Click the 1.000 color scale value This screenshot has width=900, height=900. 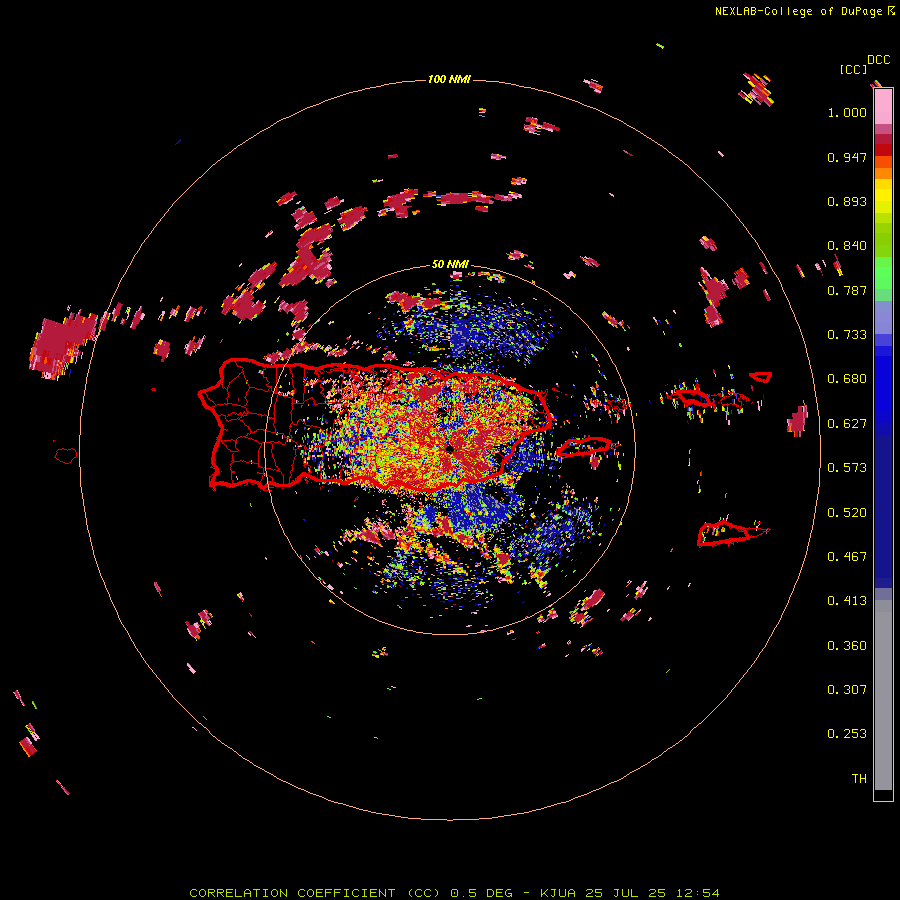[847, 112]
